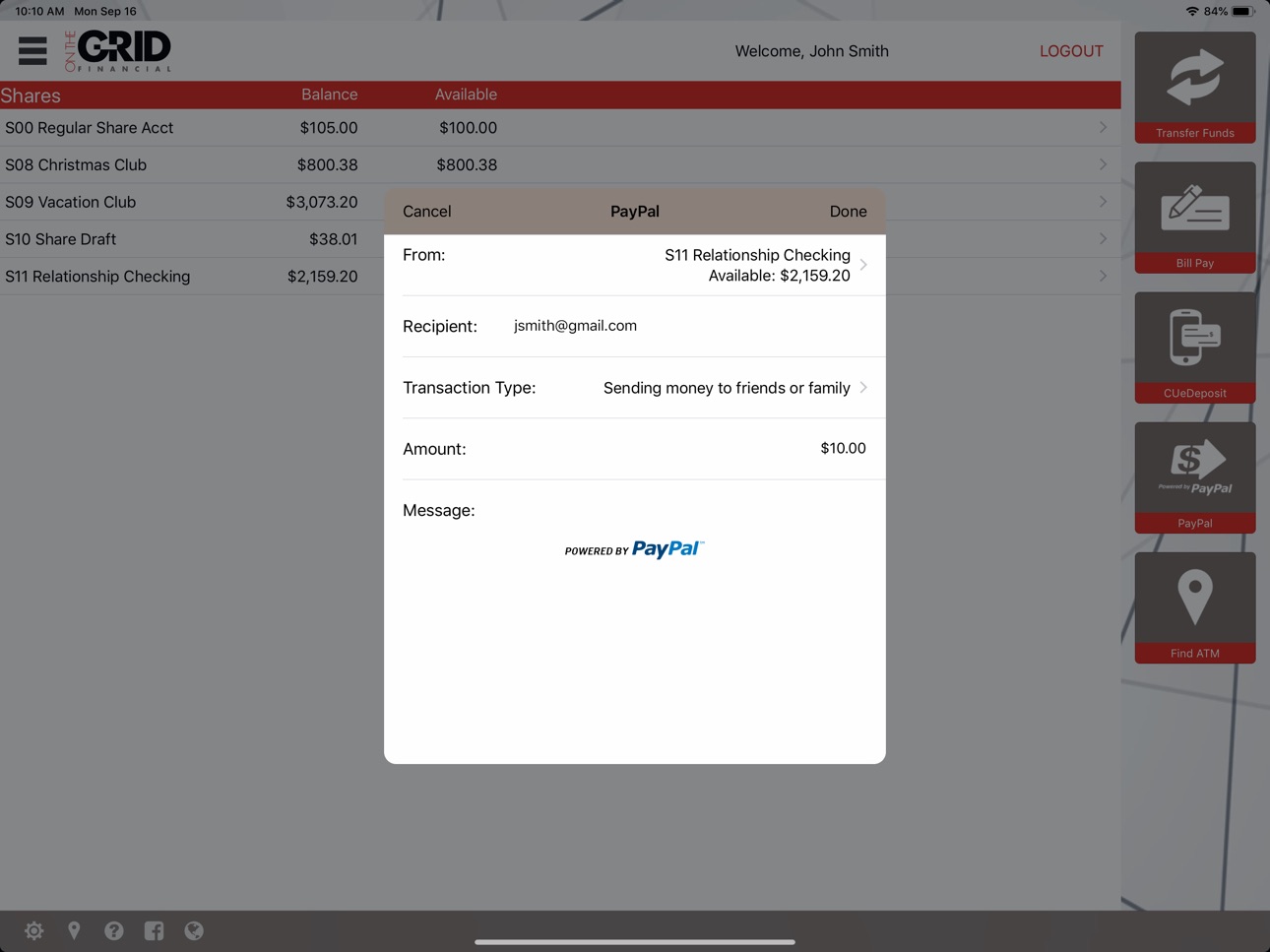The image size is (1270, 952).
Task: Open the hamburger menu
Action: 32,50
